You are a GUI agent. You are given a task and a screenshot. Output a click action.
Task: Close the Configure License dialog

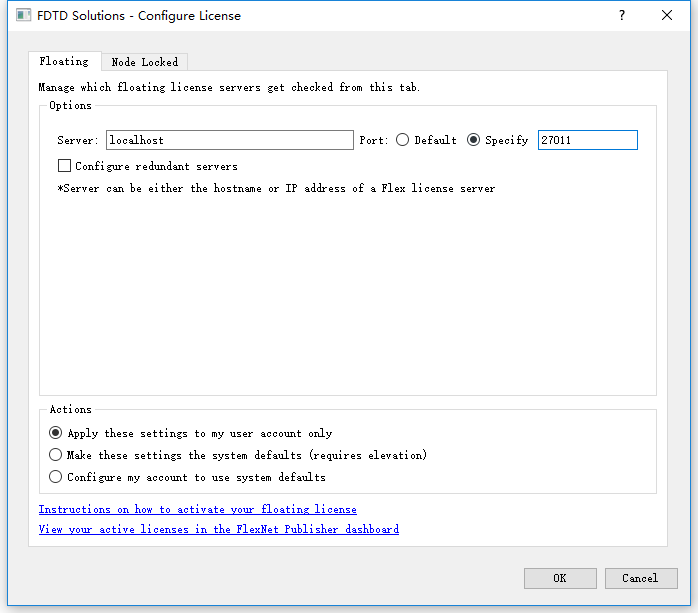pyautogui.click(x=667, y=16)
